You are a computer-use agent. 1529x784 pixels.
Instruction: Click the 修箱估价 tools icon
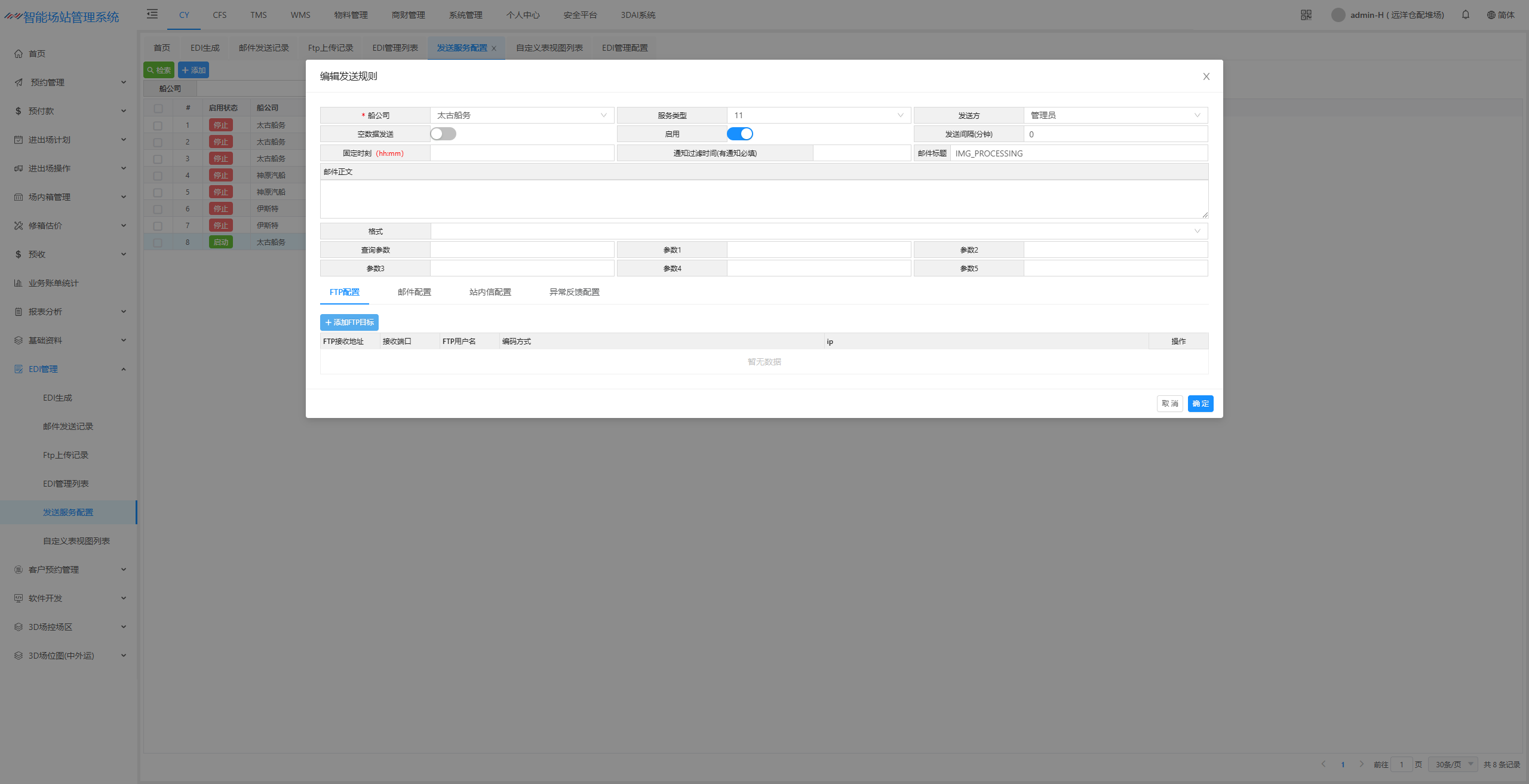click(x=19, y=226)
